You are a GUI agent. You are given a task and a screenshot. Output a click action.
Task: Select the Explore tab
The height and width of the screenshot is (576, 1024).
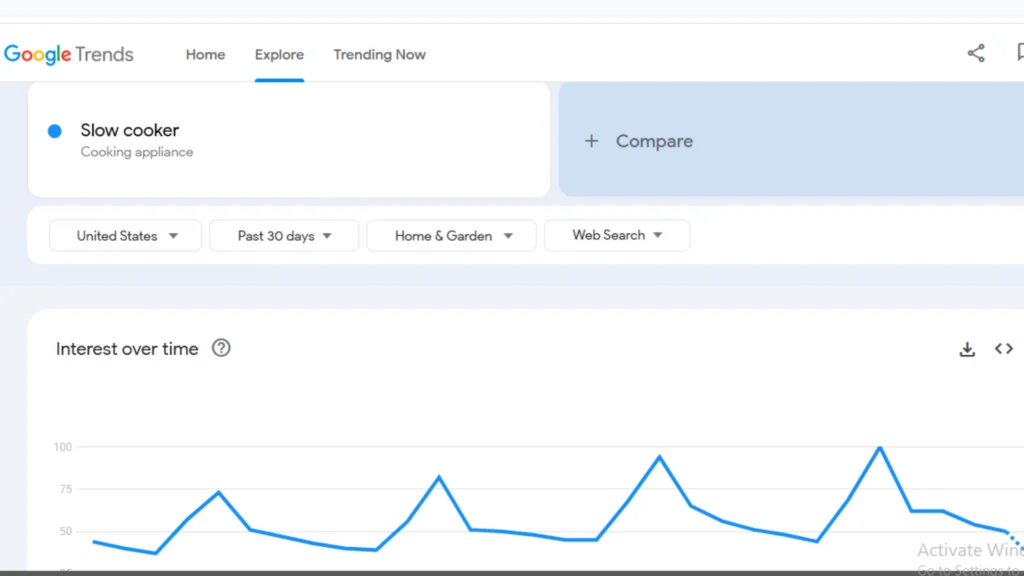tap(279, 54)
